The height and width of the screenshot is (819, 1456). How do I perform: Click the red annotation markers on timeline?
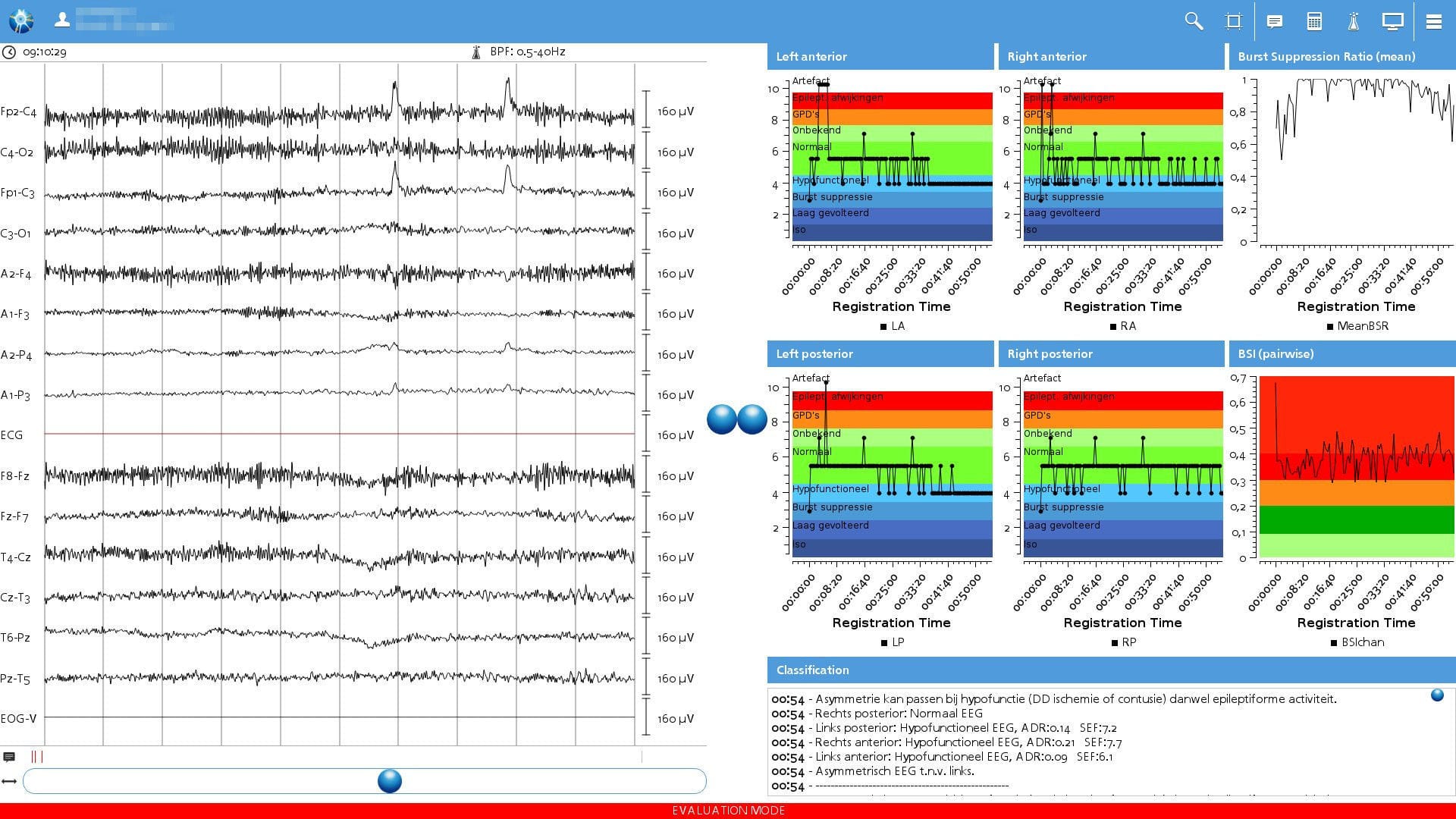(37, 757)
